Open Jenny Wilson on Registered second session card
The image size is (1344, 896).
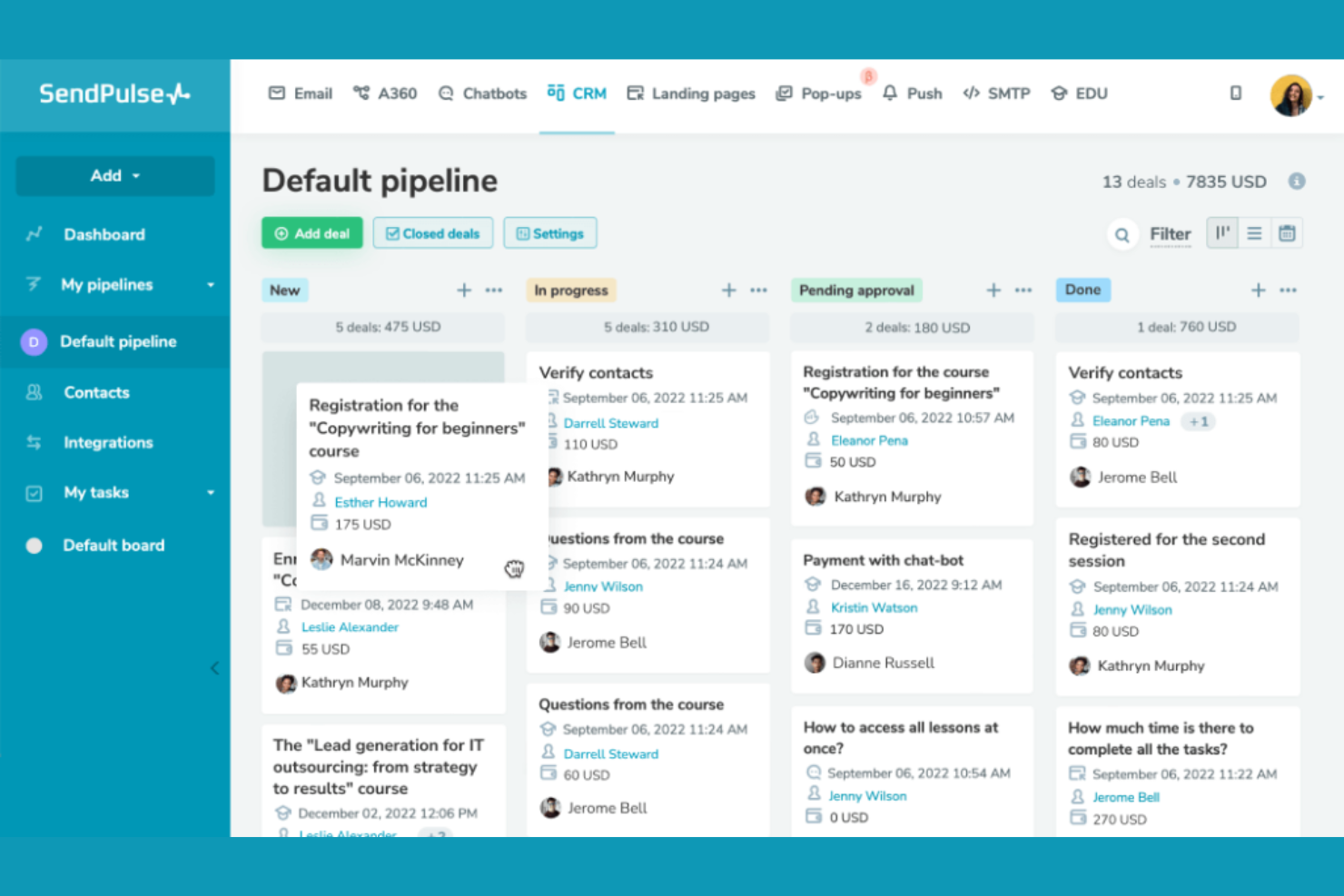coord(1132,610)
